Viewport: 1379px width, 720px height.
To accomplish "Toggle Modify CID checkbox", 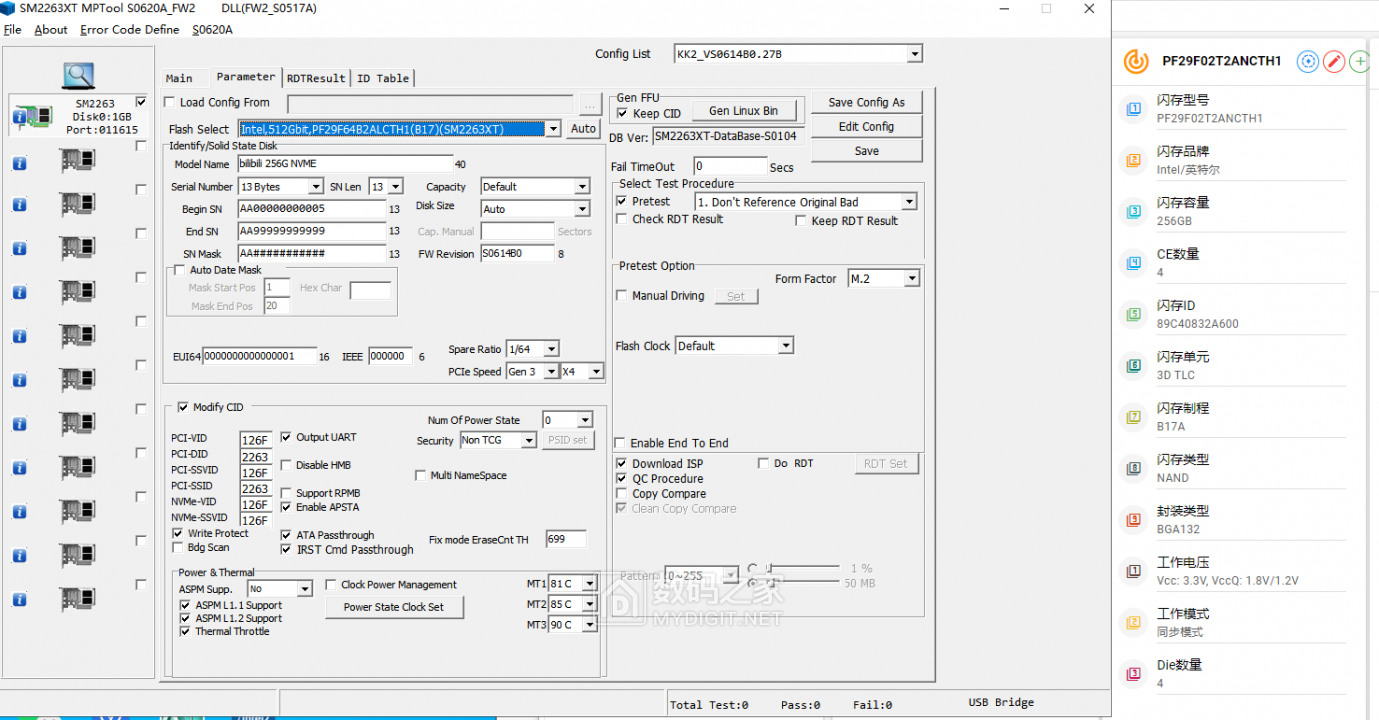I will pos(183,407).
